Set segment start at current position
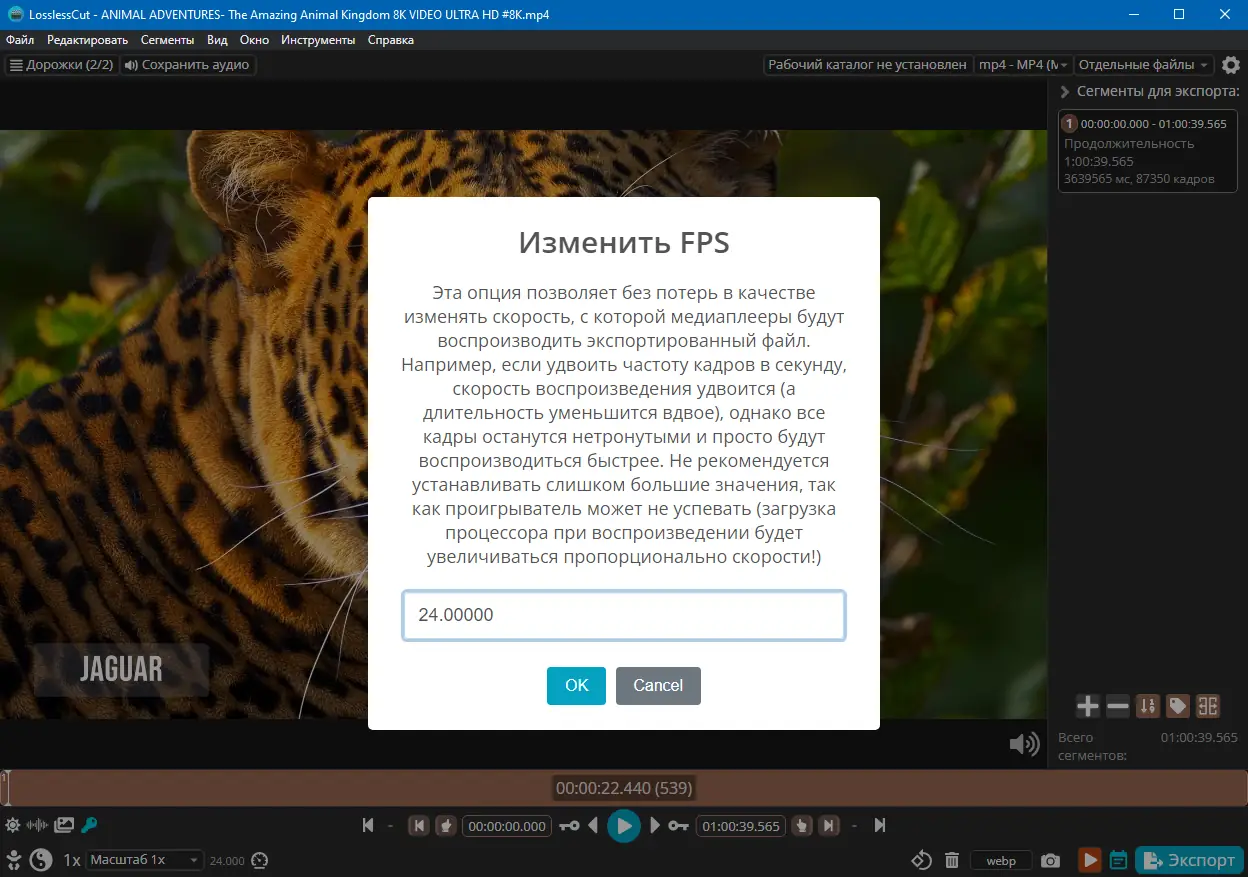 [x=447, y=826]
